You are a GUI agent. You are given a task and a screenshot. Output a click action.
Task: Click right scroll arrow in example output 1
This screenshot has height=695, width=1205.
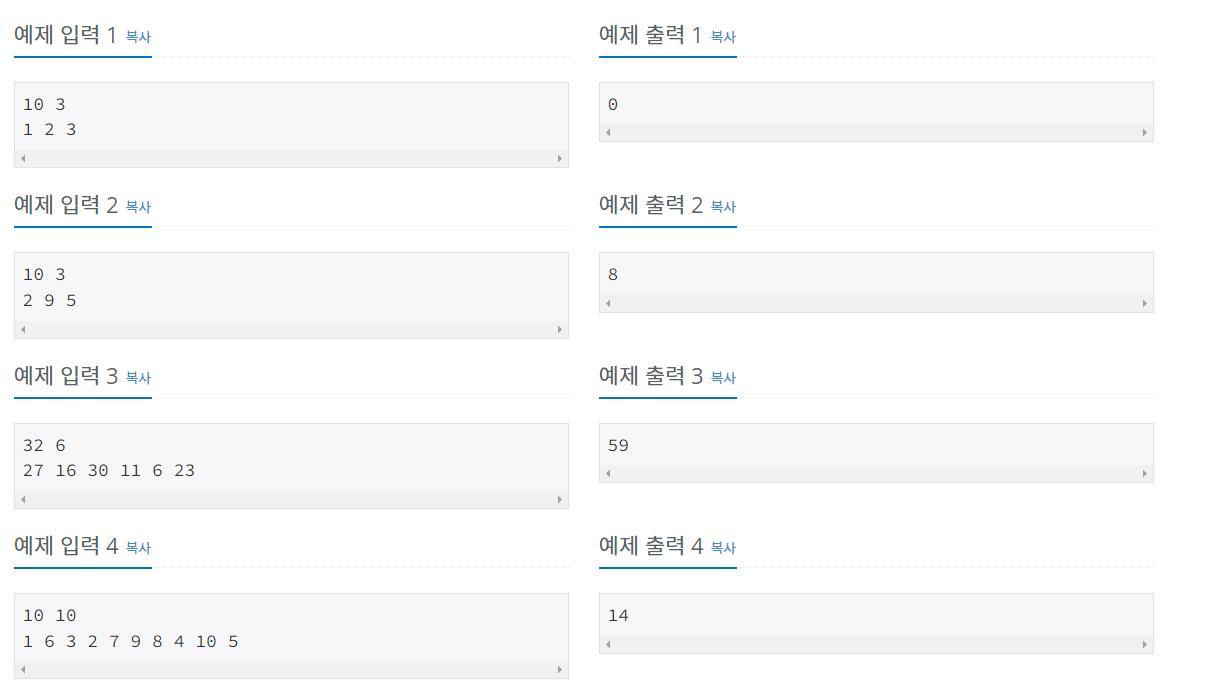[x=1145, y=132]
